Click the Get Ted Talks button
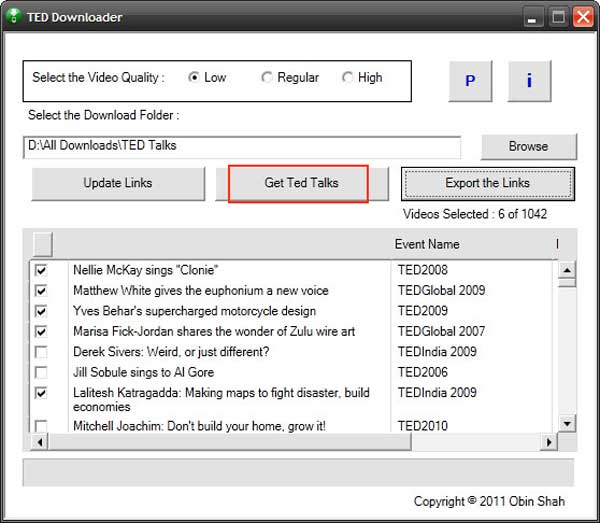 pos(302,183)
